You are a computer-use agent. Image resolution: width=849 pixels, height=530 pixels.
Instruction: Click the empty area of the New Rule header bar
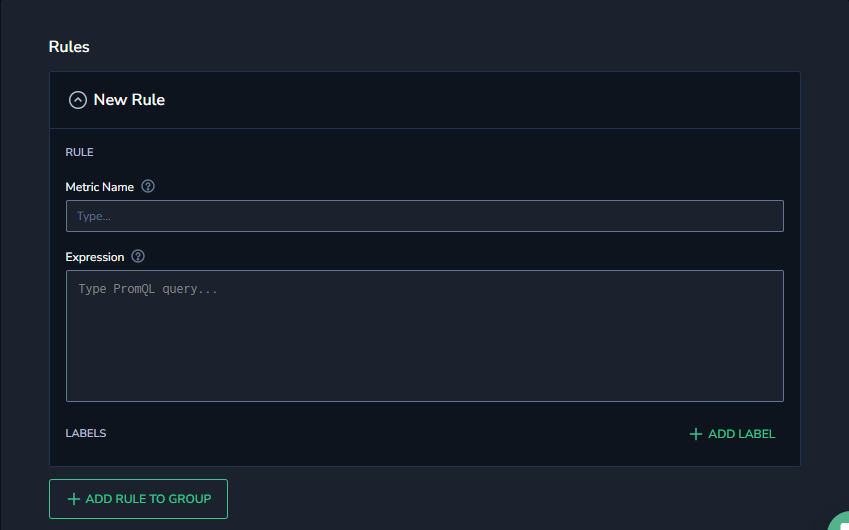(482, 100)
